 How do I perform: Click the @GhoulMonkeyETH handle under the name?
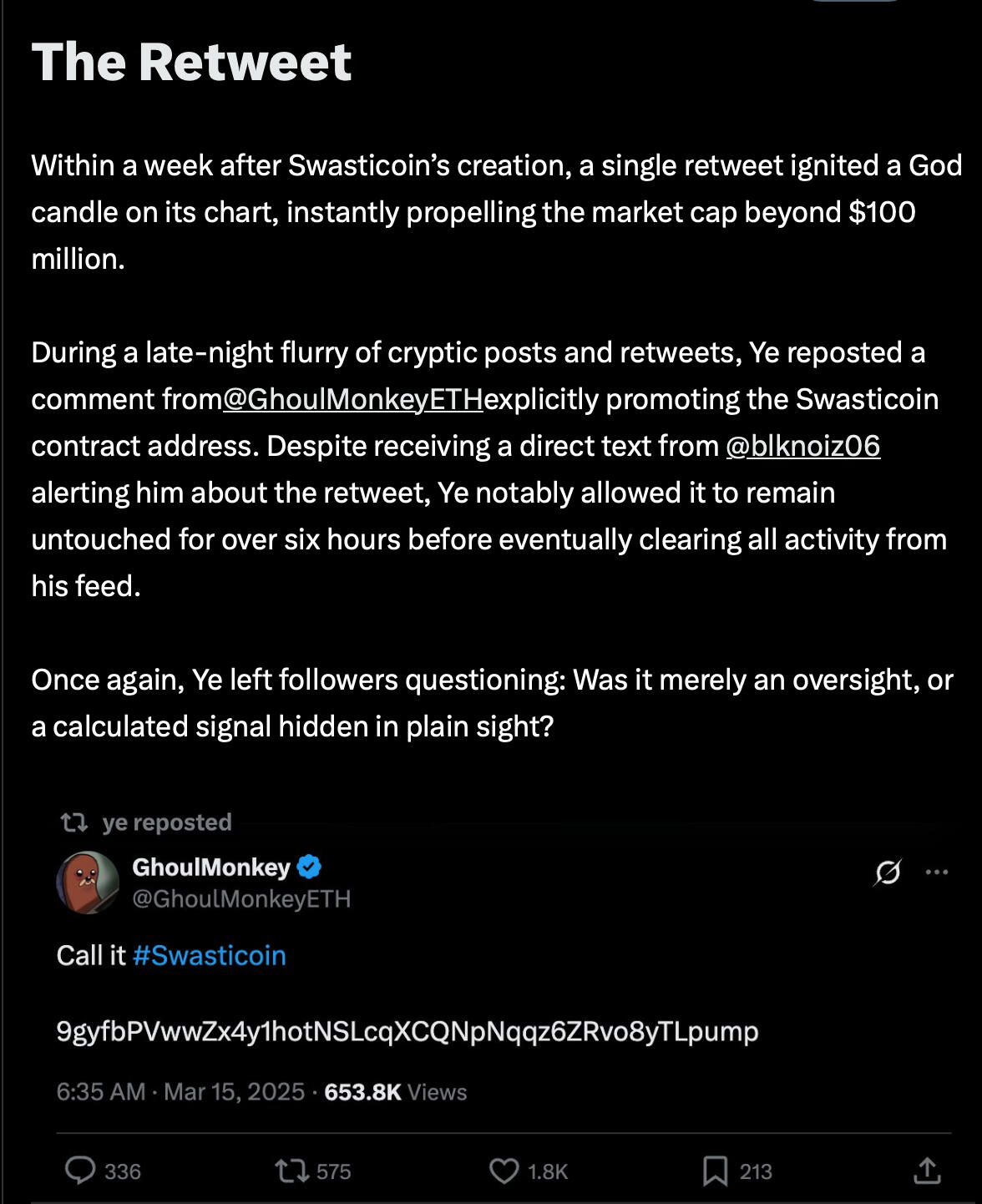(x=241, y=898)
